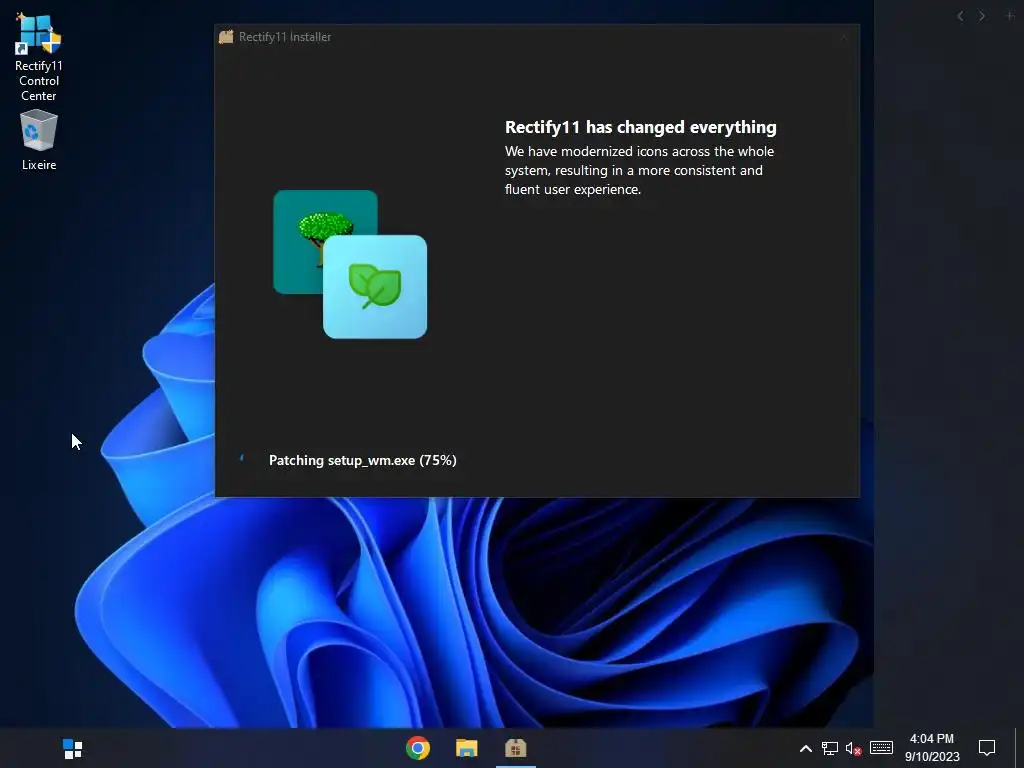1024x768 pixels.
Task: Open the Rectify11 Control Center desktop shortcut
Action: click(x=39, y=57)
